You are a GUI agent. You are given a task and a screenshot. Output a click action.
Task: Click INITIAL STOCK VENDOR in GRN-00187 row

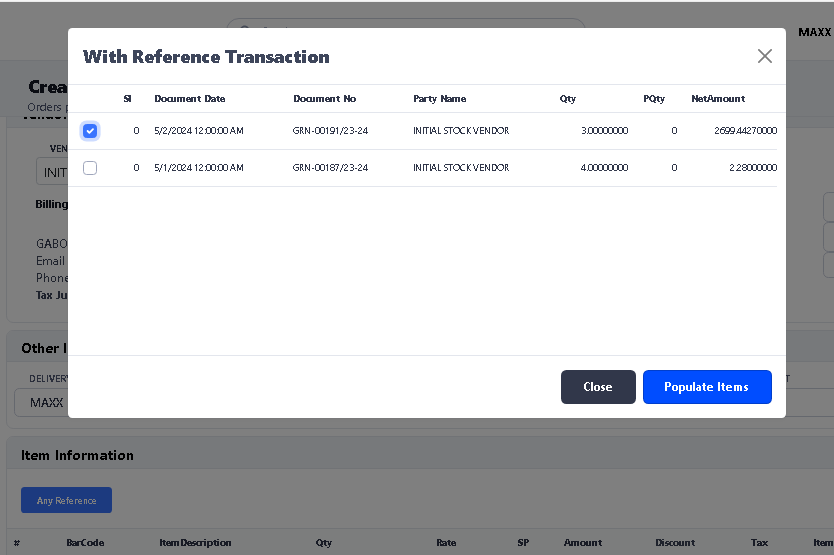(x=461, y=168)
